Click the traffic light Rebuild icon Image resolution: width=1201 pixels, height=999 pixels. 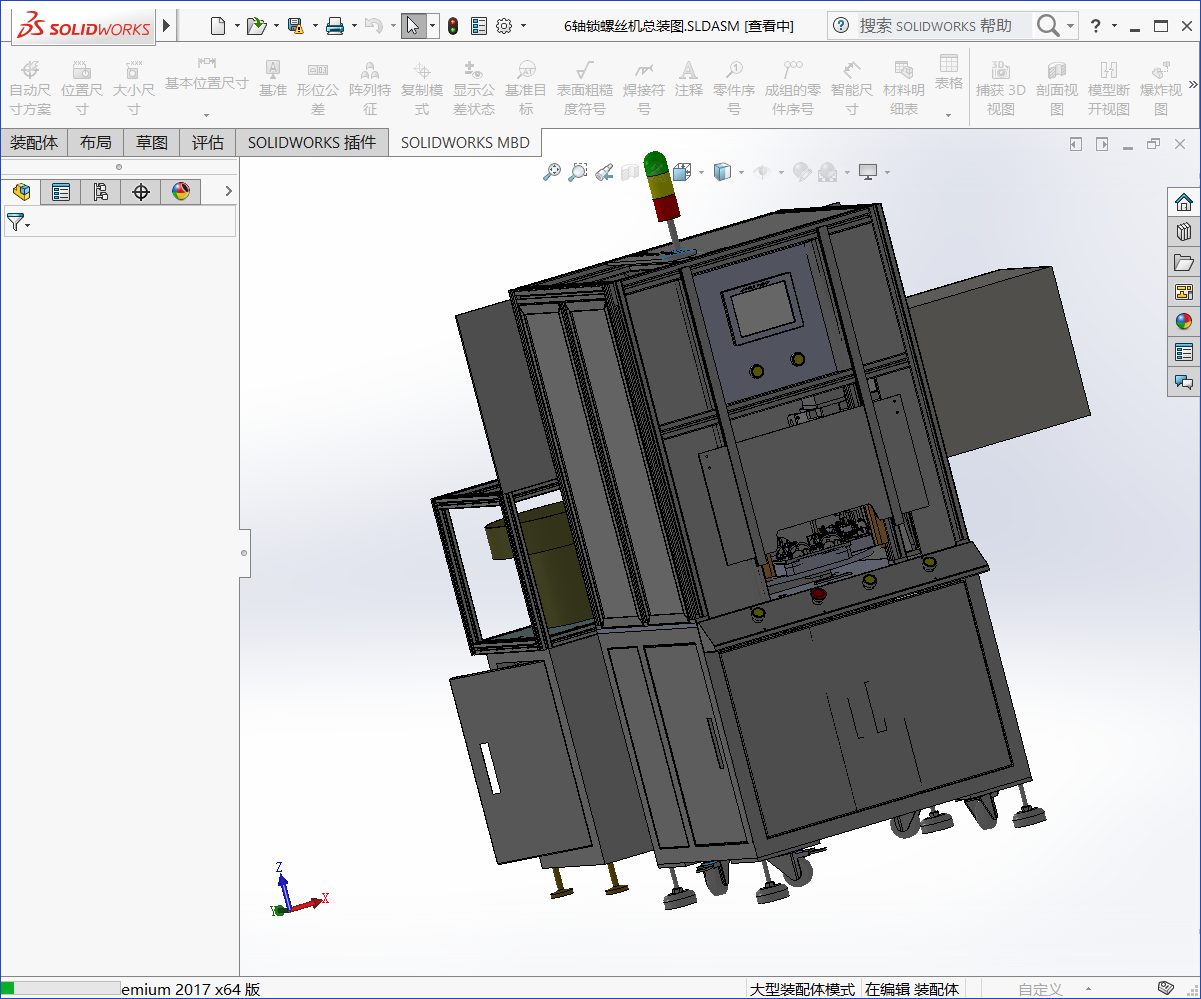click(x=453, y=26)
